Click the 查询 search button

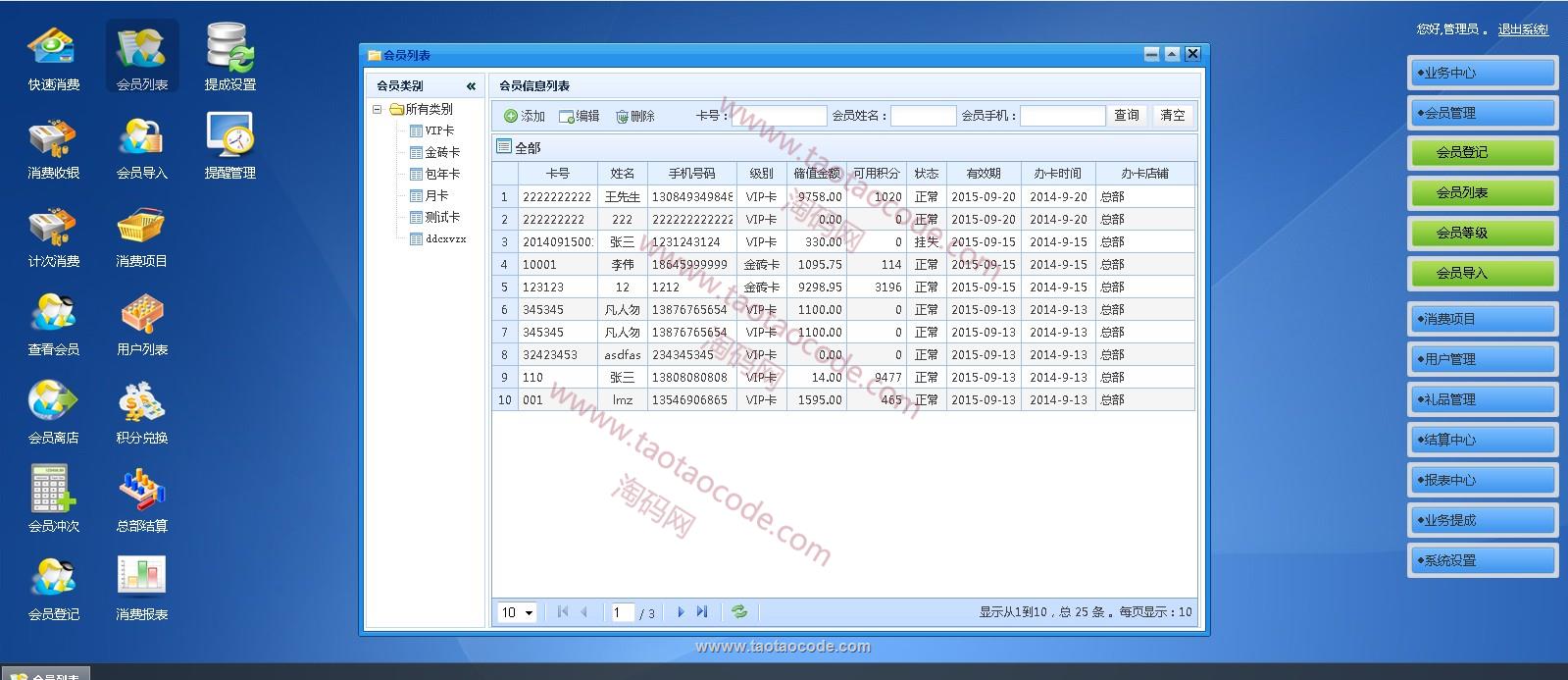pos(1126,116)
